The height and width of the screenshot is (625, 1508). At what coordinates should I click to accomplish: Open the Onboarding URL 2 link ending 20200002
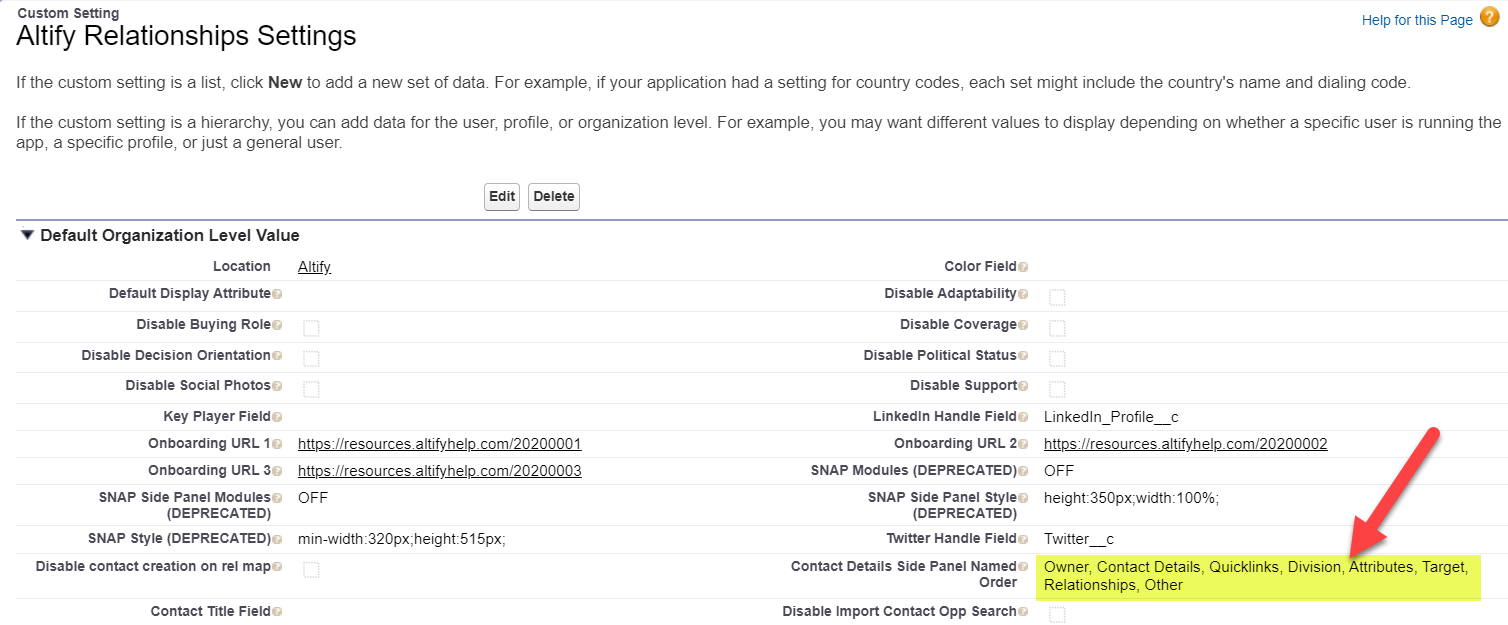click(x=1186, y=444)
